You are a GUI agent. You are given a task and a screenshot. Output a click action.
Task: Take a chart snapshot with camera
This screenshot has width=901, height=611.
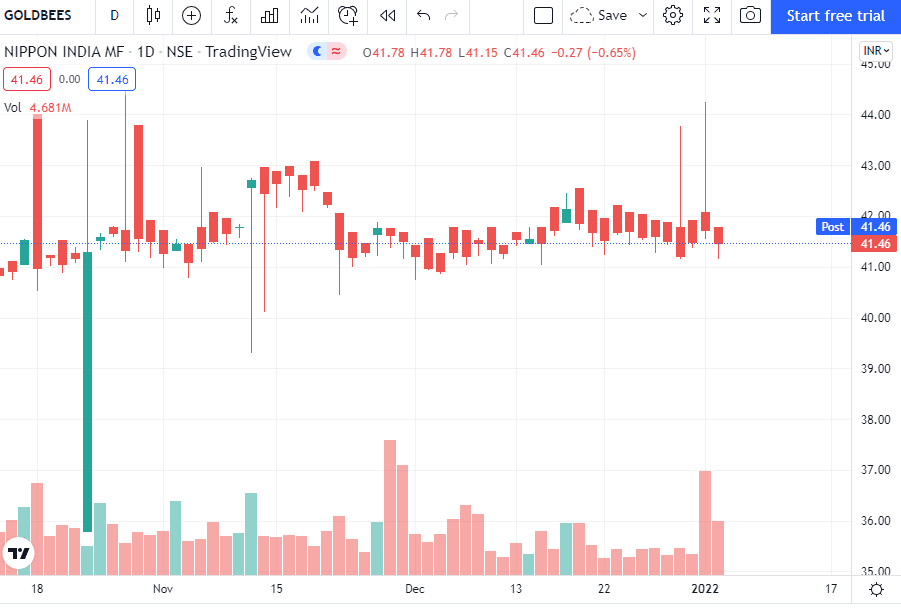click(750, 15)
